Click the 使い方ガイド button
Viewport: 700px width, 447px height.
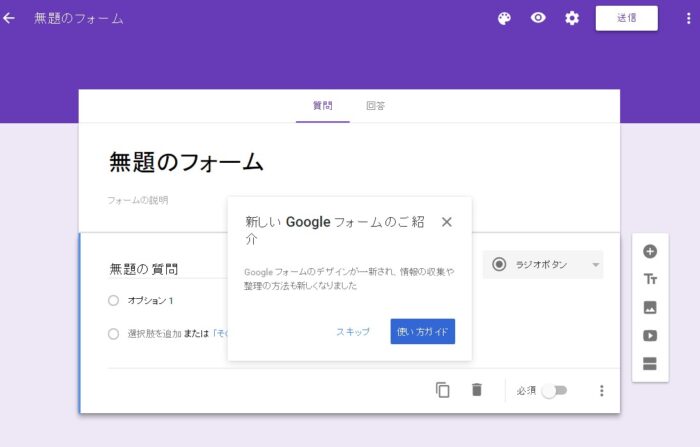(422, 331)
